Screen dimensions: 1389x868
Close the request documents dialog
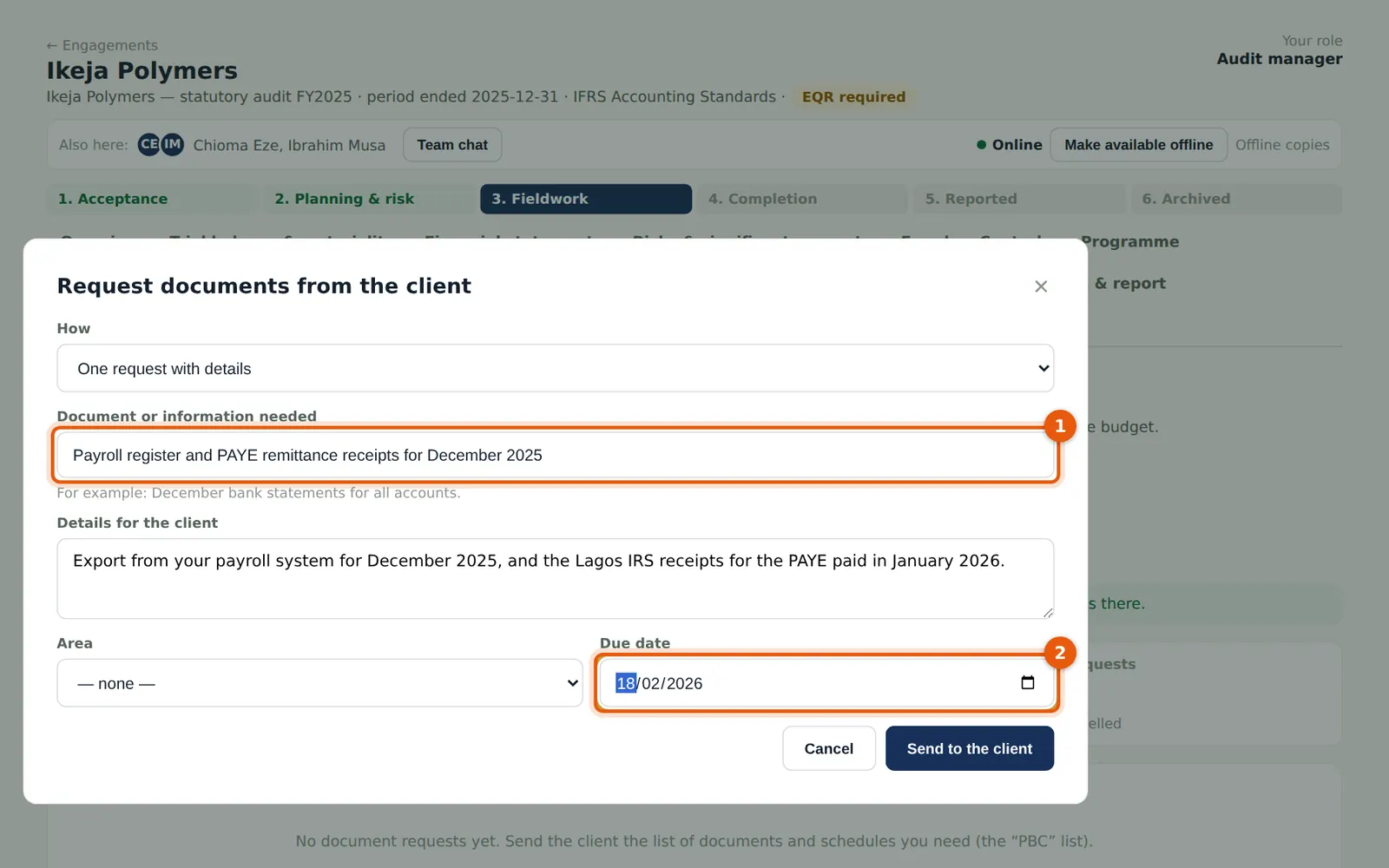tap(1041, 286)
